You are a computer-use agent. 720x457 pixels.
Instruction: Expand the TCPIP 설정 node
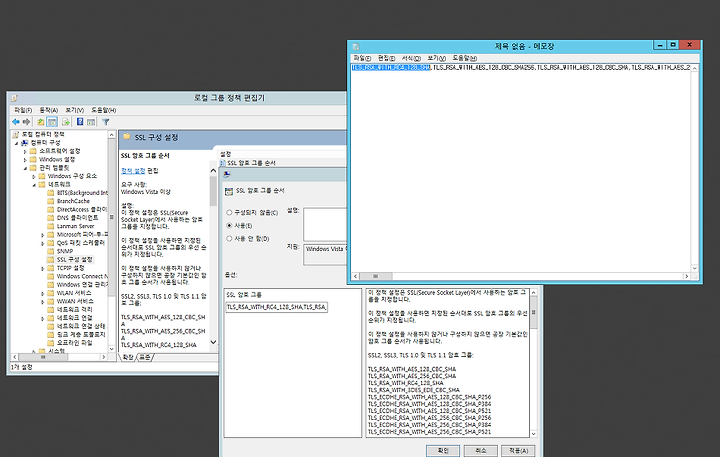tap(43, 268)
